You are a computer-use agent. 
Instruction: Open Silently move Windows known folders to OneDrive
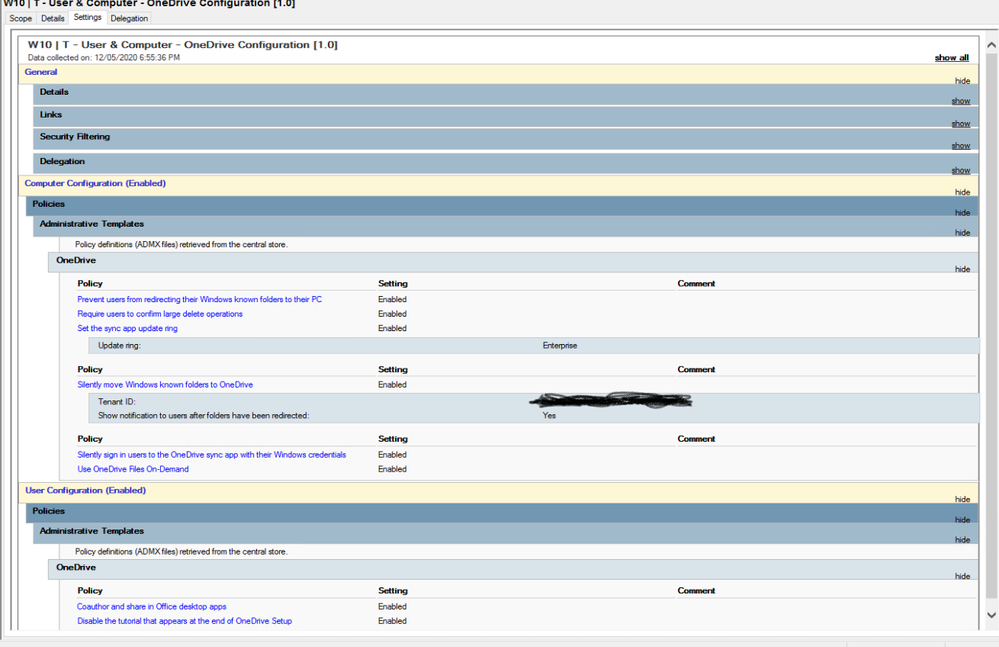(165, 385)
